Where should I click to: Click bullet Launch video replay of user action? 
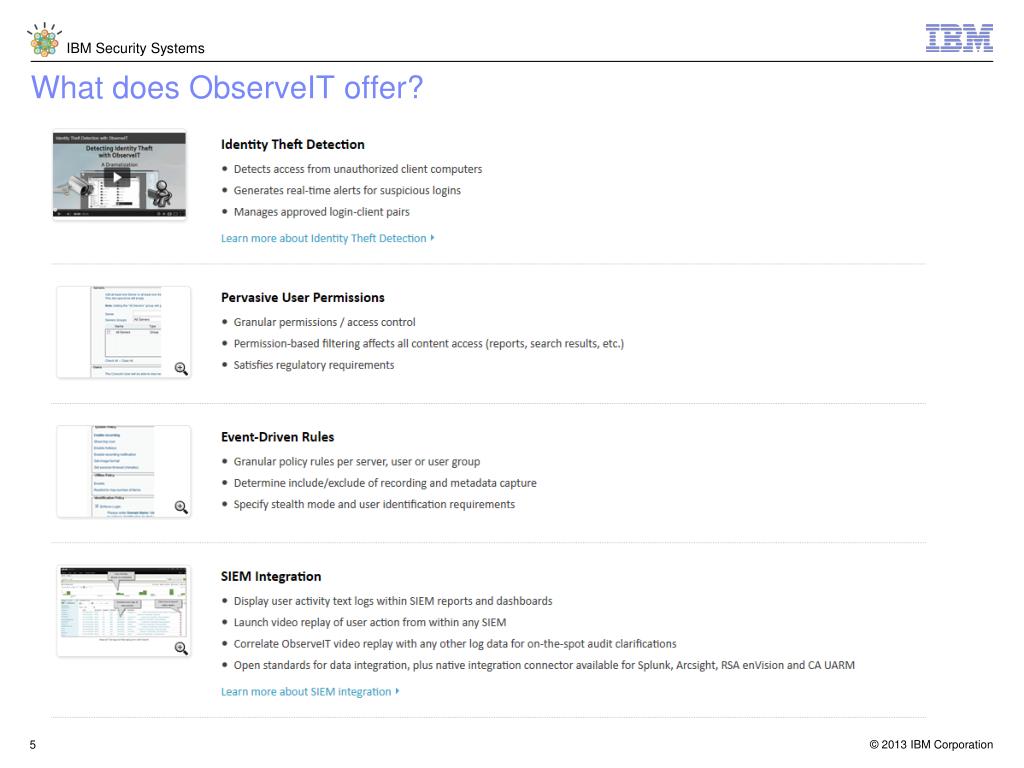(x=370, y=623)
